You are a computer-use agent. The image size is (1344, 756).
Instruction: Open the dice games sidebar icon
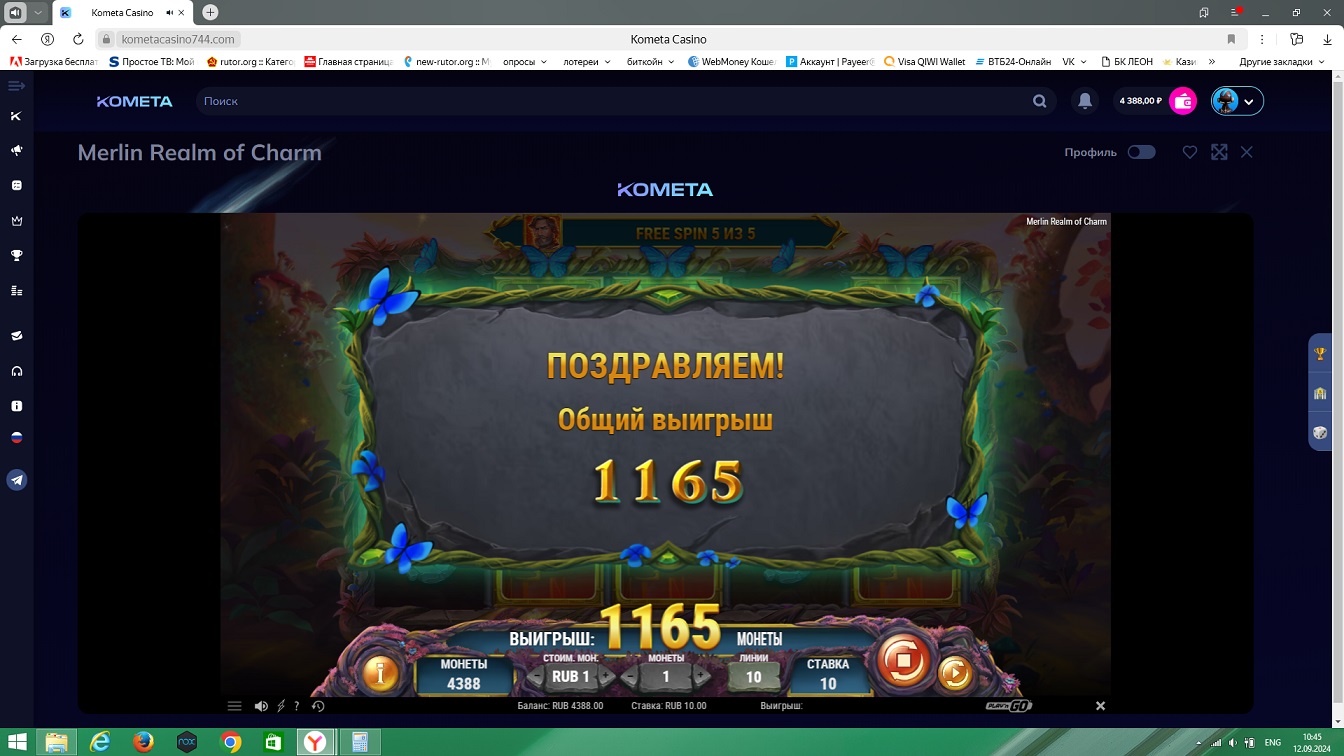16,186
